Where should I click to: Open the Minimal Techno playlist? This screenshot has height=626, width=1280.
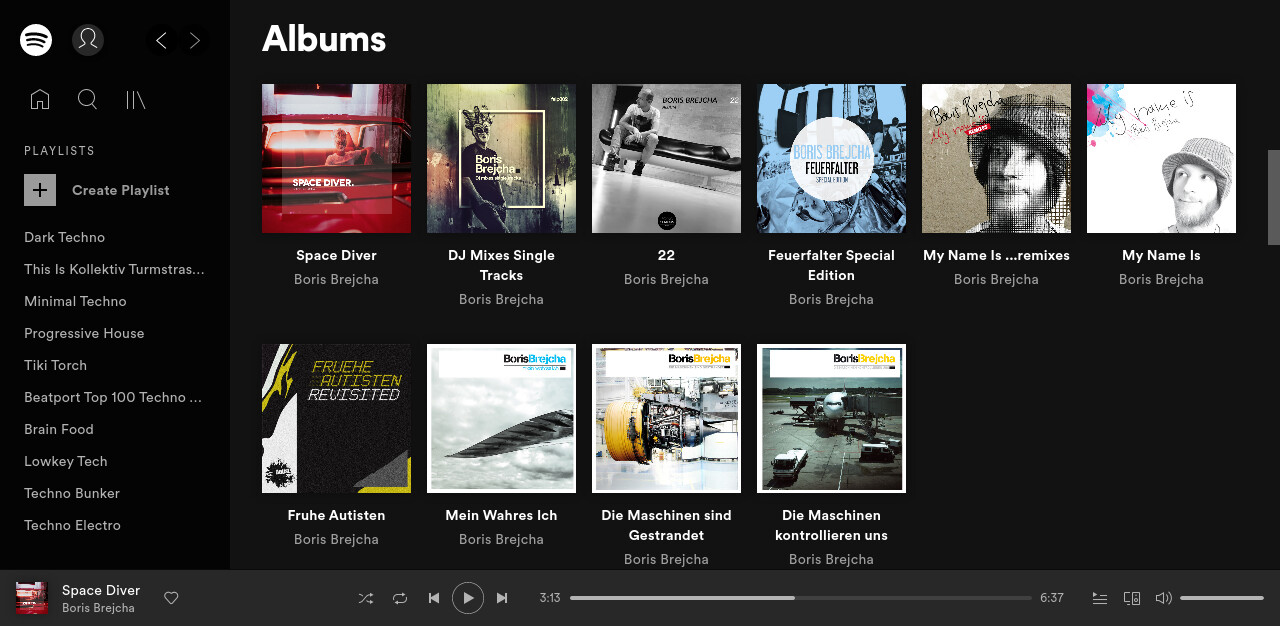tap(75, 301)
